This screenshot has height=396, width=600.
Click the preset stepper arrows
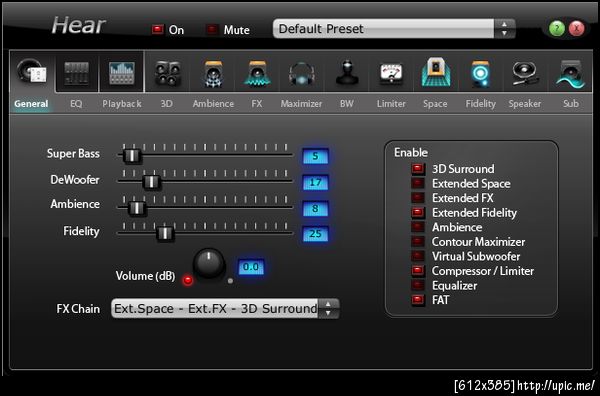(505, 29)
